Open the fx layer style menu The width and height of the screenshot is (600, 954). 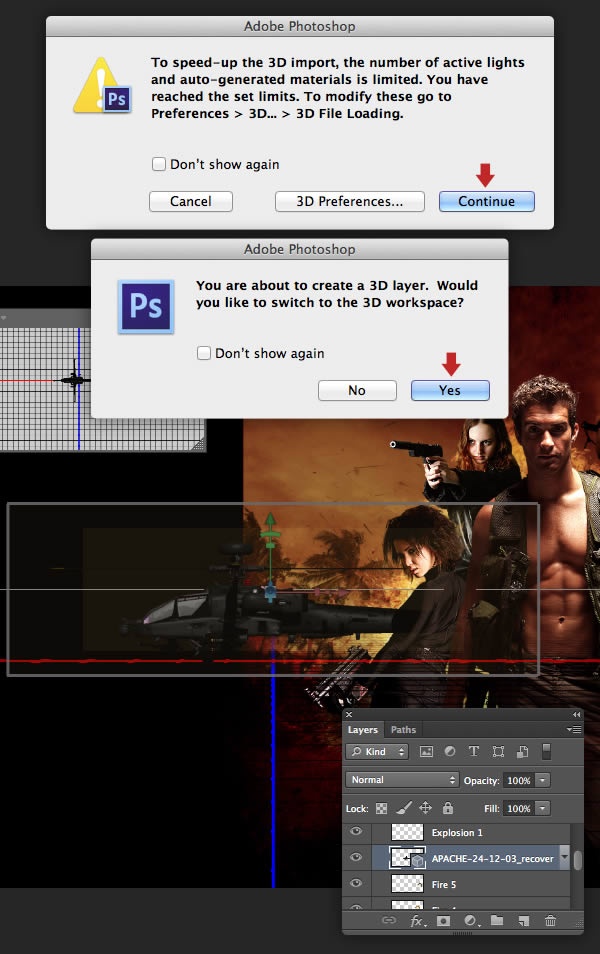click(416, 921)
